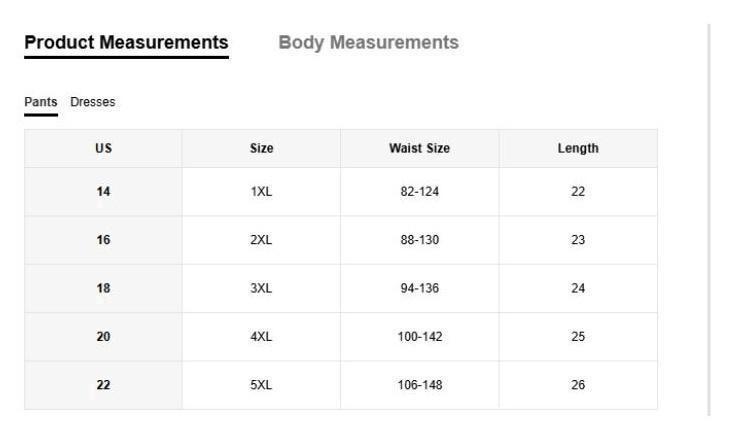Select the US 14 row cell
This screenshot has height=440, width=734.
[x=103, y=192]
